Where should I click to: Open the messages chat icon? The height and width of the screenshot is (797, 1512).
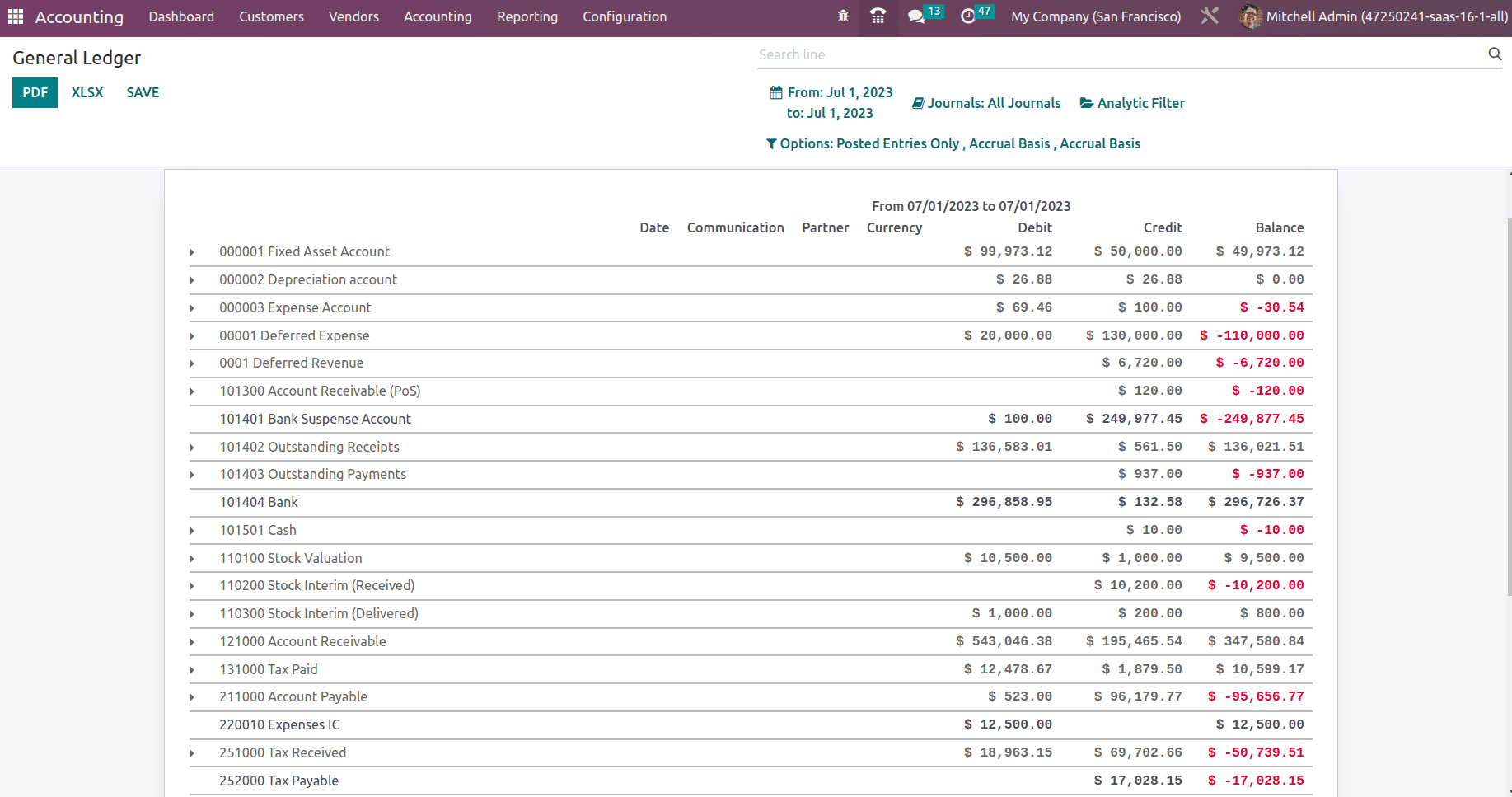(916, 16)
